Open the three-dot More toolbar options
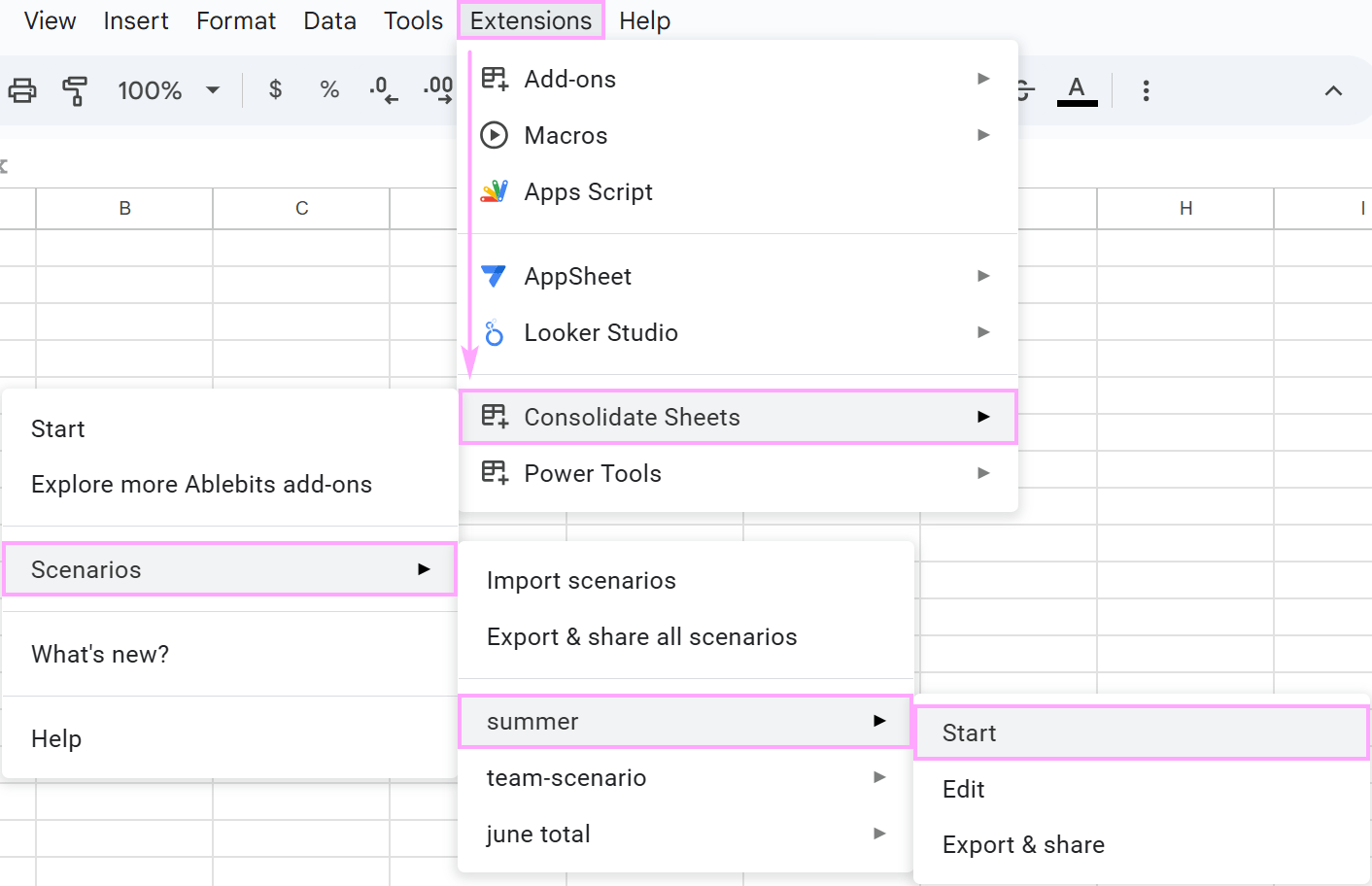1372x886 pixels. [x=1147, y=90]
